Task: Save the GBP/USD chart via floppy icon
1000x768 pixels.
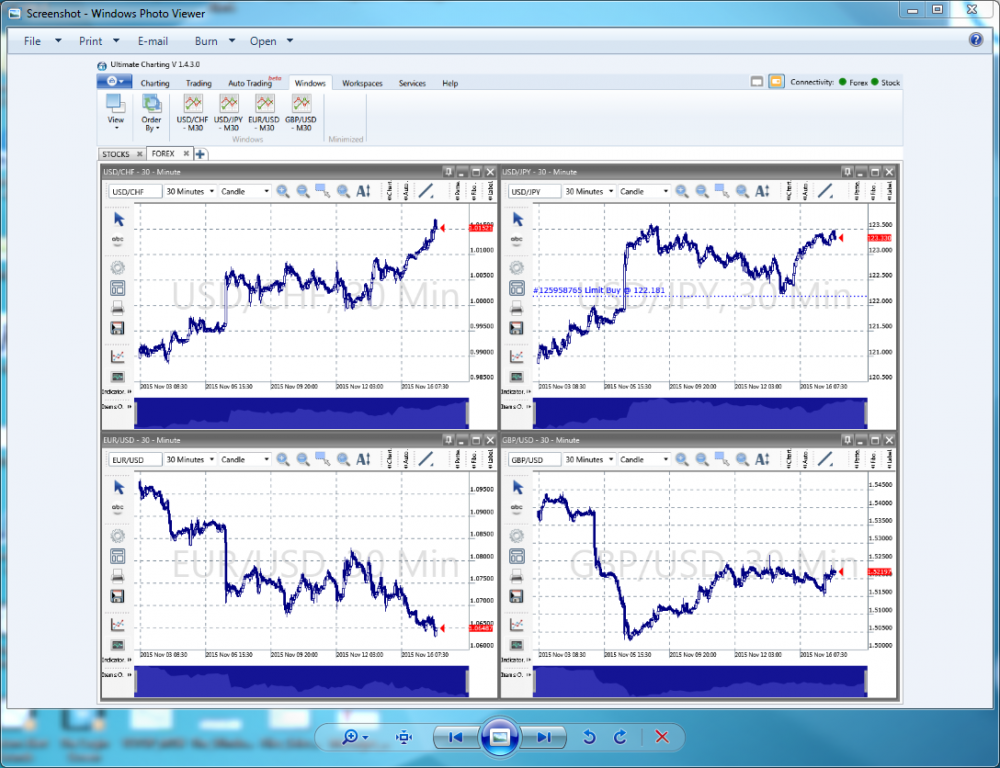Action: [x=517, y=597]
